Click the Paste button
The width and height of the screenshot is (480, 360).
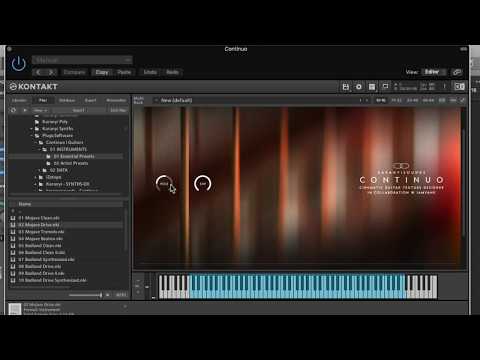click(x=124, y=72)
